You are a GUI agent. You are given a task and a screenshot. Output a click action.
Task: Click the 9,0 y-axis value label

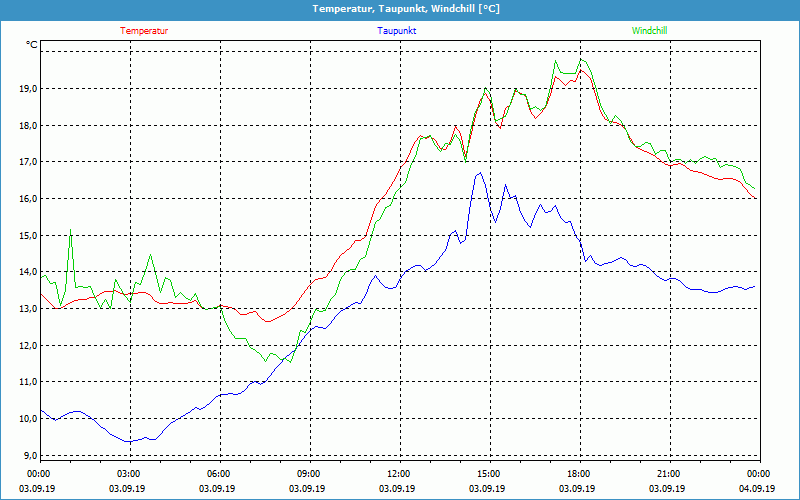click(x=28, y=455)
